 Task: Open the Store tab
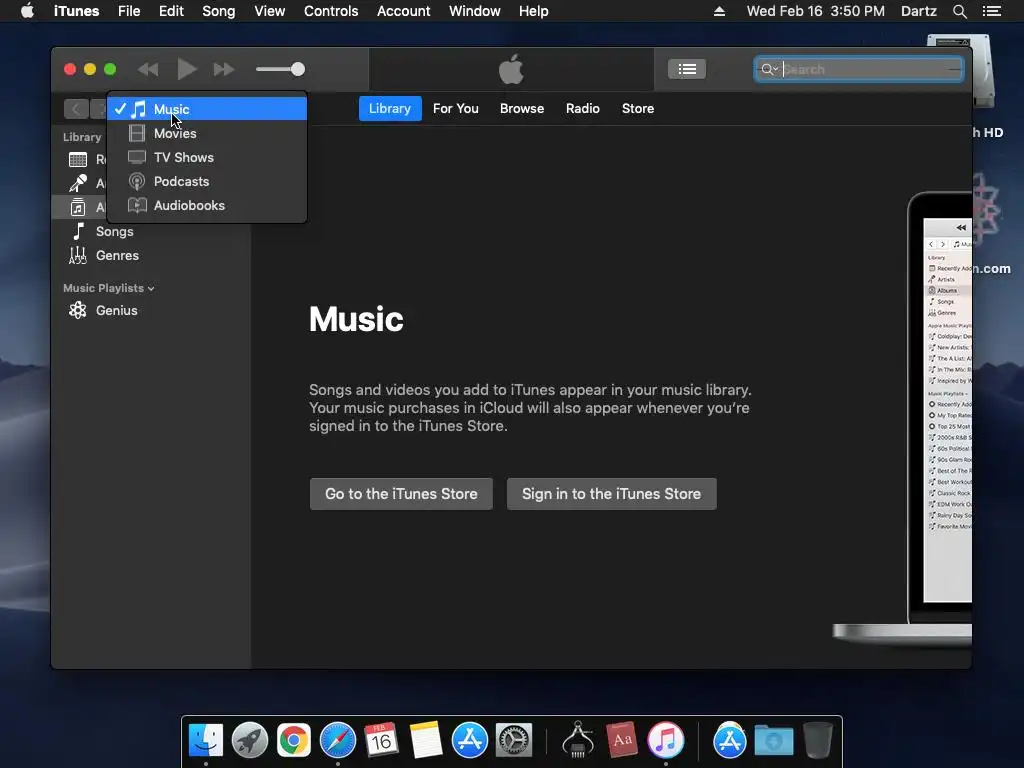tap(638, 108)
